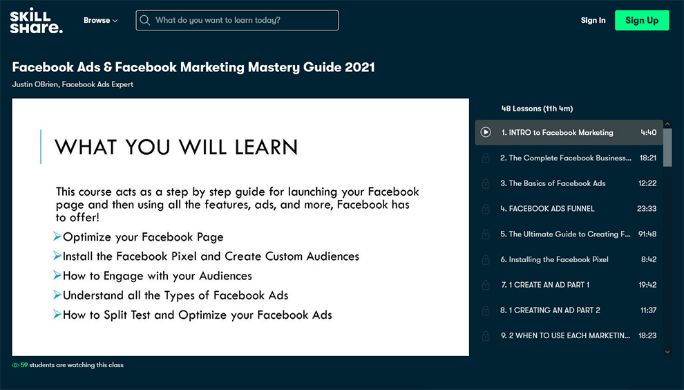Click lock icon for The Complete Facebook Business lesson

(485, 158)
